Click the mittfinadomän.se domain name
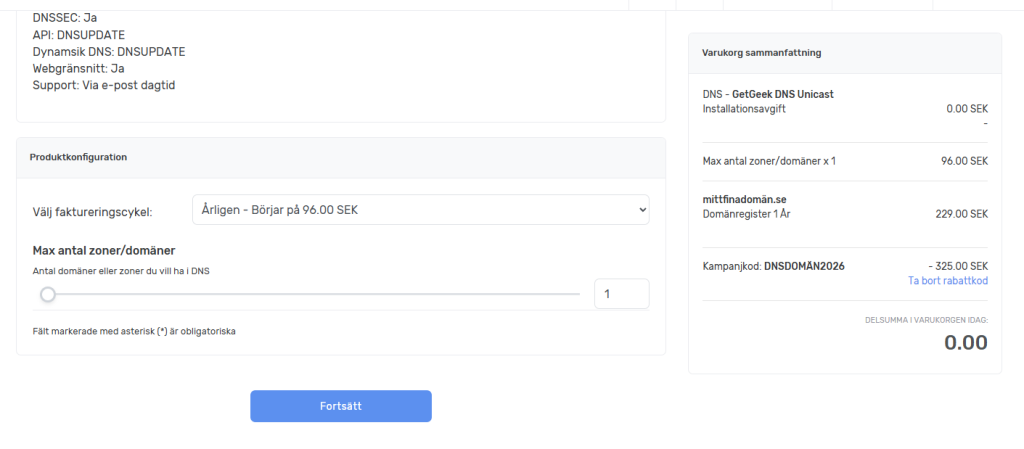This screenshot has height=449, width=1024. 745,199
